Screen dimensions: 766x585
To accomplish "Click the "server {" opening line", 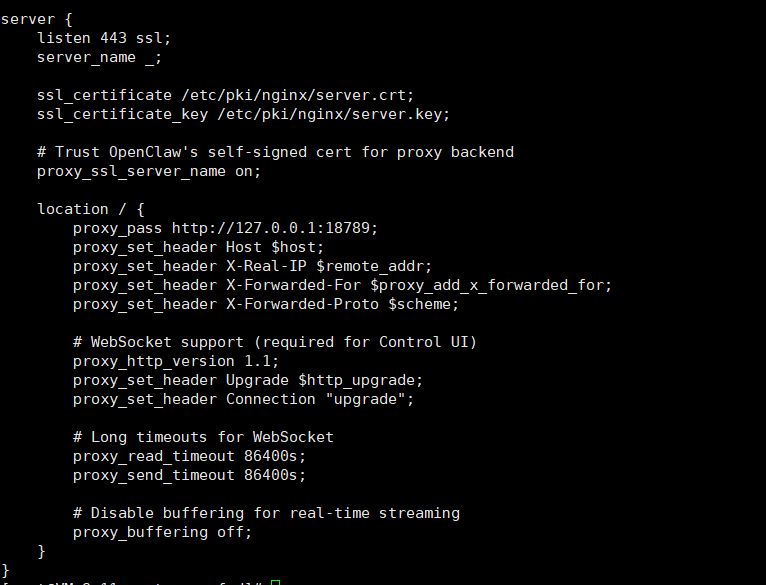I will pyautogui.click(x=37, y=19).
